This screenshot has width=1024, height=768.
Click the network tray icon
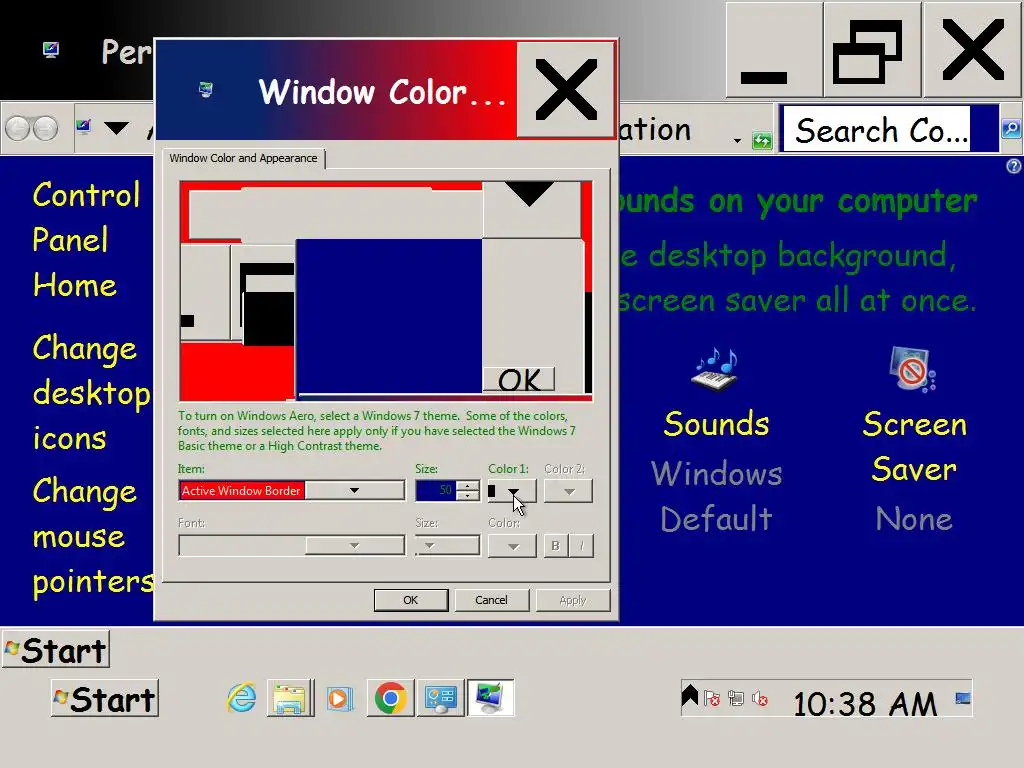point(736,699)
